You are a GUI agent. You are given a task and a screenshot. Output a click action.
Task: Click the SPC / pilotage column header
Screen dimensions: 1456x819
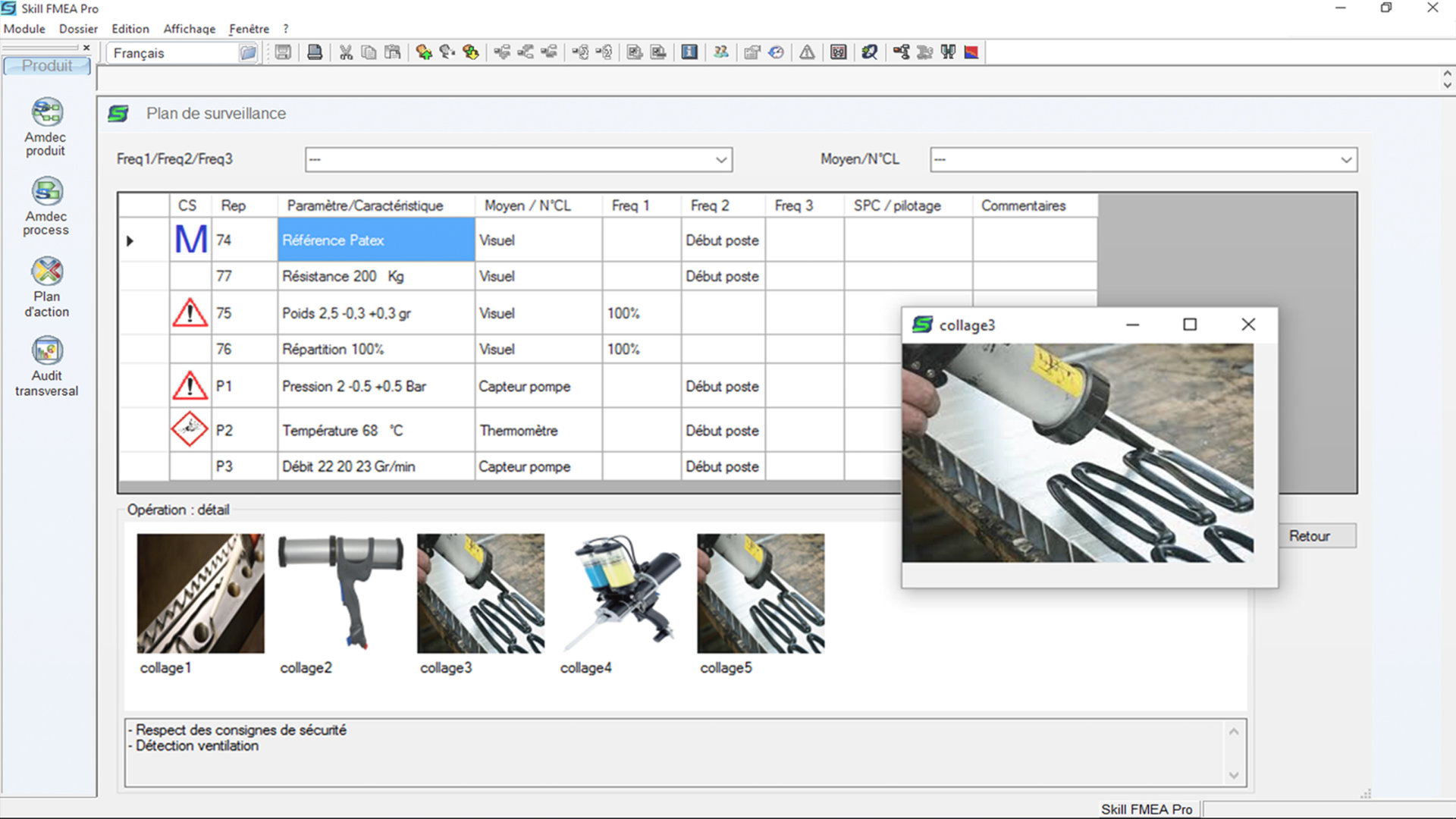908,206
